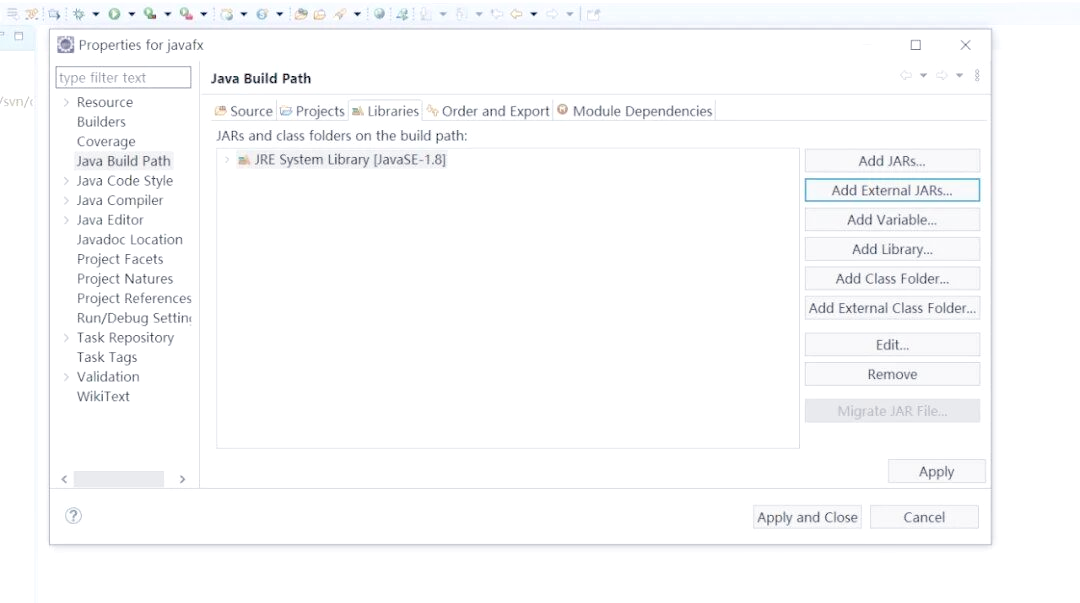
Task: Expand the JRE System Library entry
Action: [x=227, y=160]
